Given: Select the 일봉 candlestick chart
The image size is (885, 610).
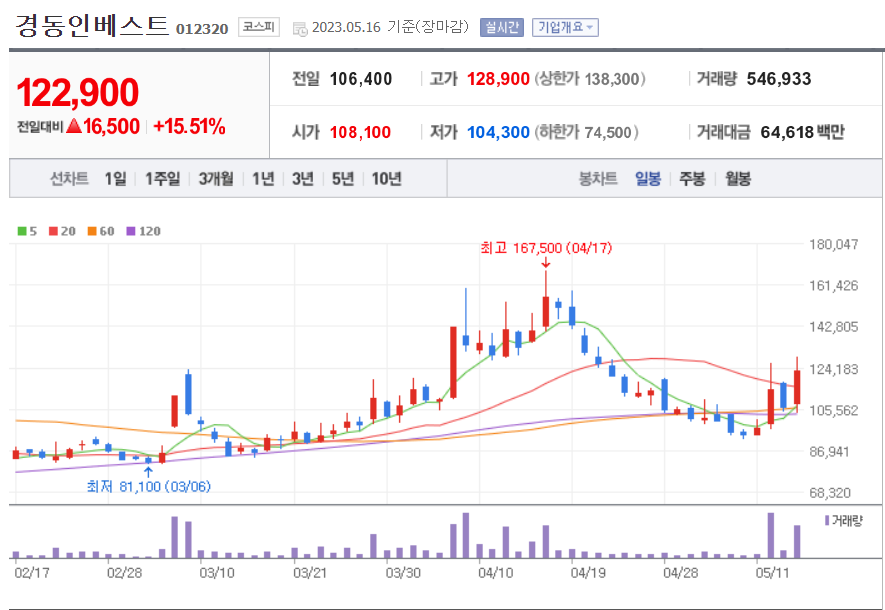Looking at the screenshot, I should (x=647, y=179).
